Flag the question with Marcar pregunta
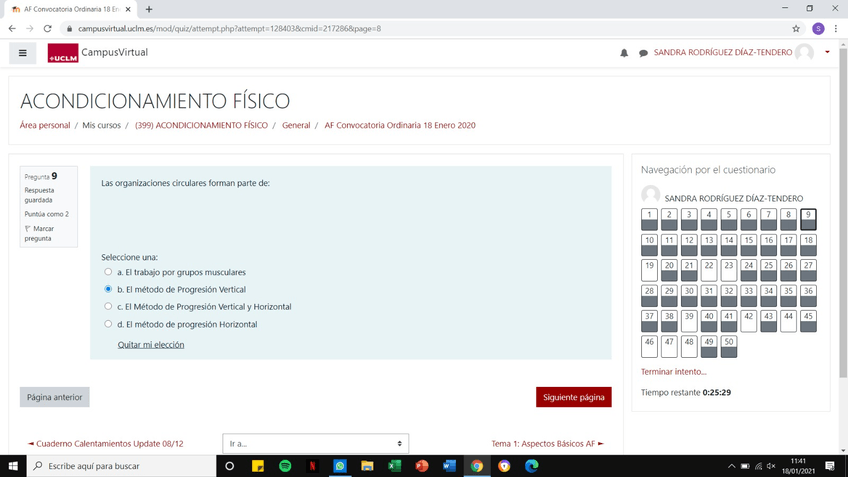 [39, 233]
